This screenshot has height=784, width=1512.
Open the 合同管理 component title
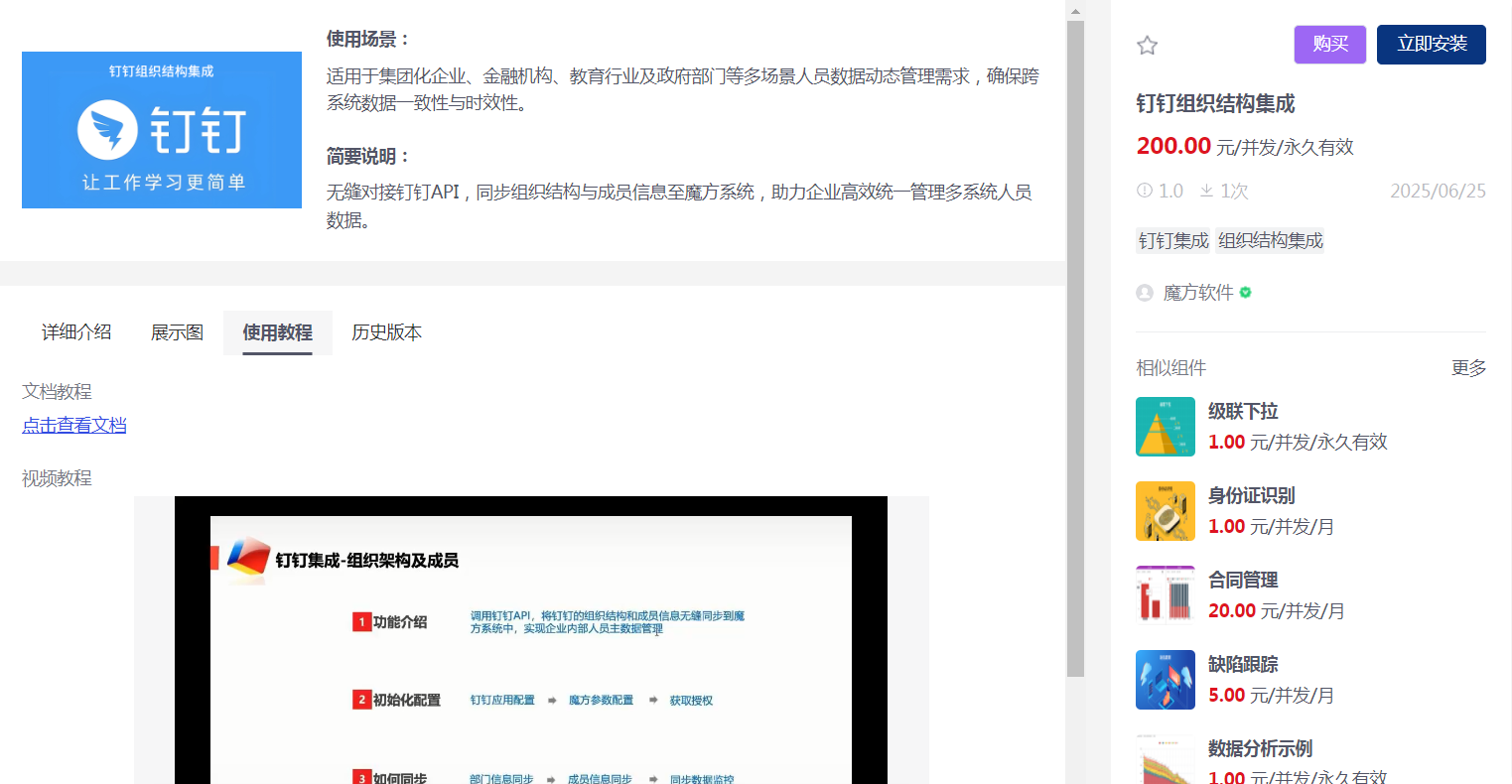[1243, 580]
